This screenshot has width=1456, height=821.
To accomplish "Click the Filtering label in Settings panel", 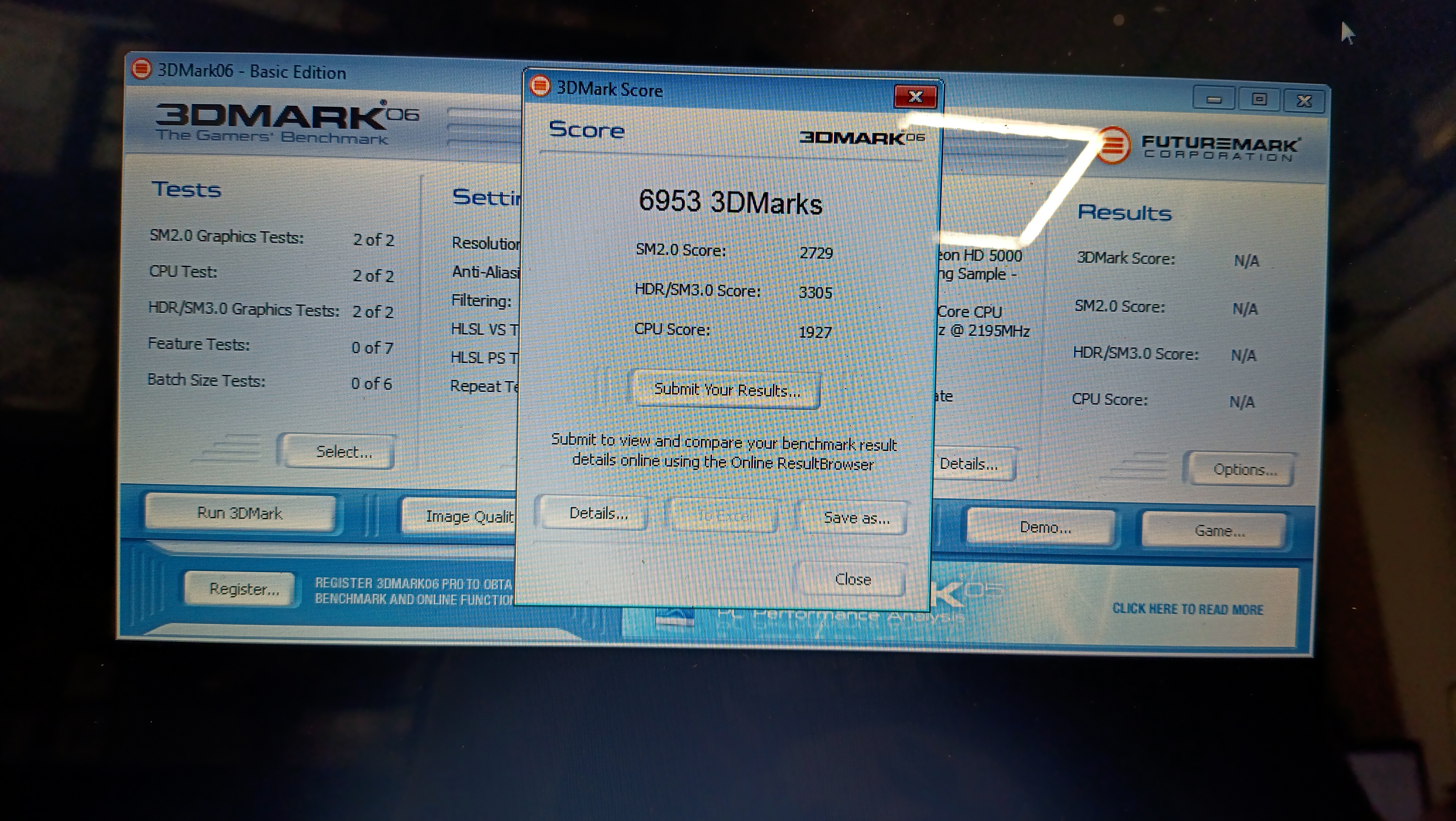I will coord(481,301).
